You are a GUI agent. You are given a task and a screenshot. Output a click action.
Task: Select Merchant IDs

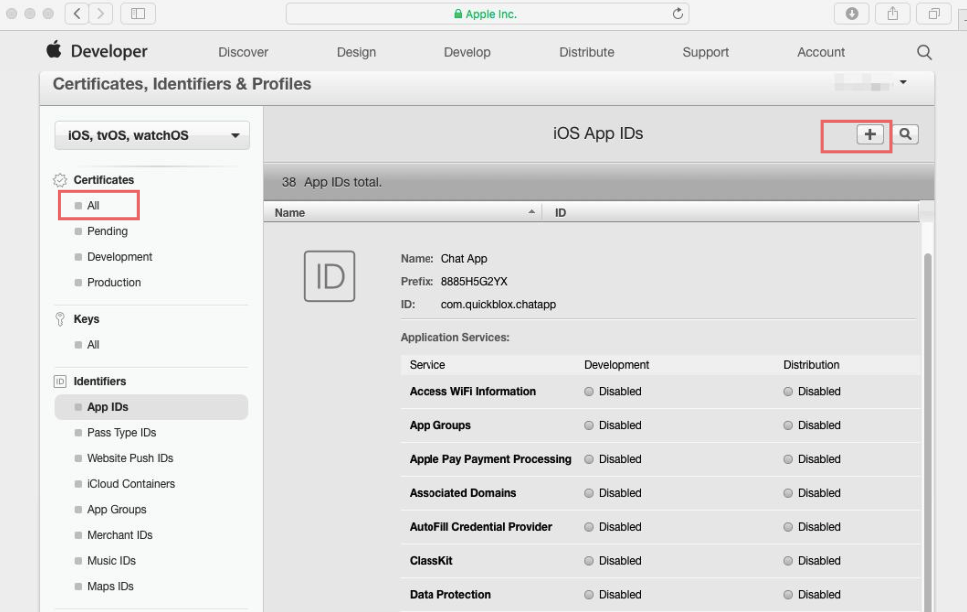tap(120, 536)
